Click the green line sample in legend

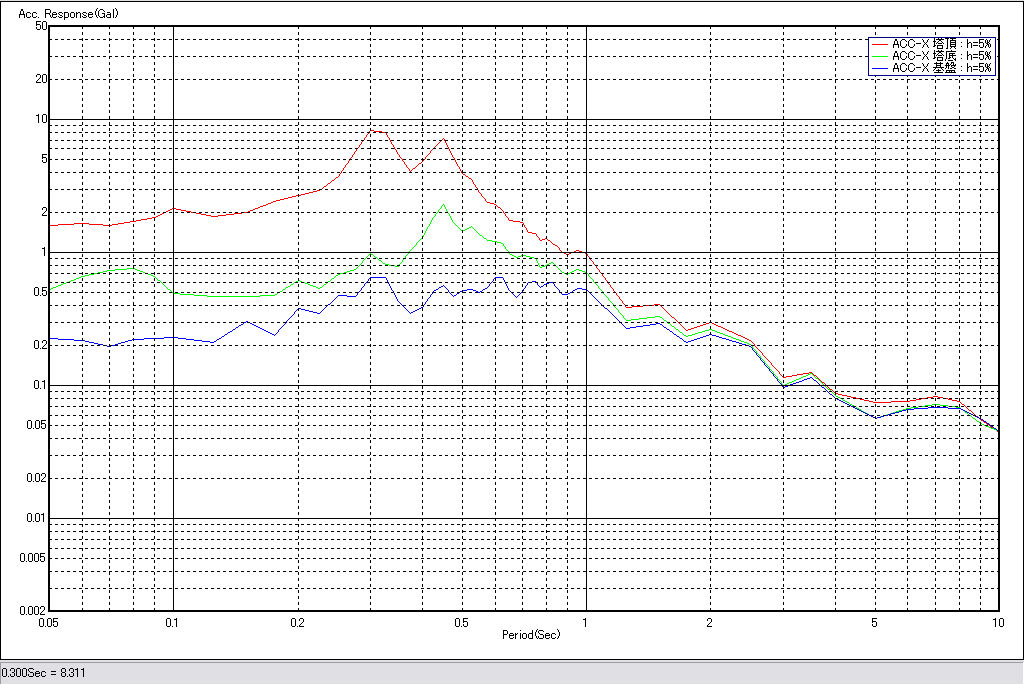[x=879, y=56]
